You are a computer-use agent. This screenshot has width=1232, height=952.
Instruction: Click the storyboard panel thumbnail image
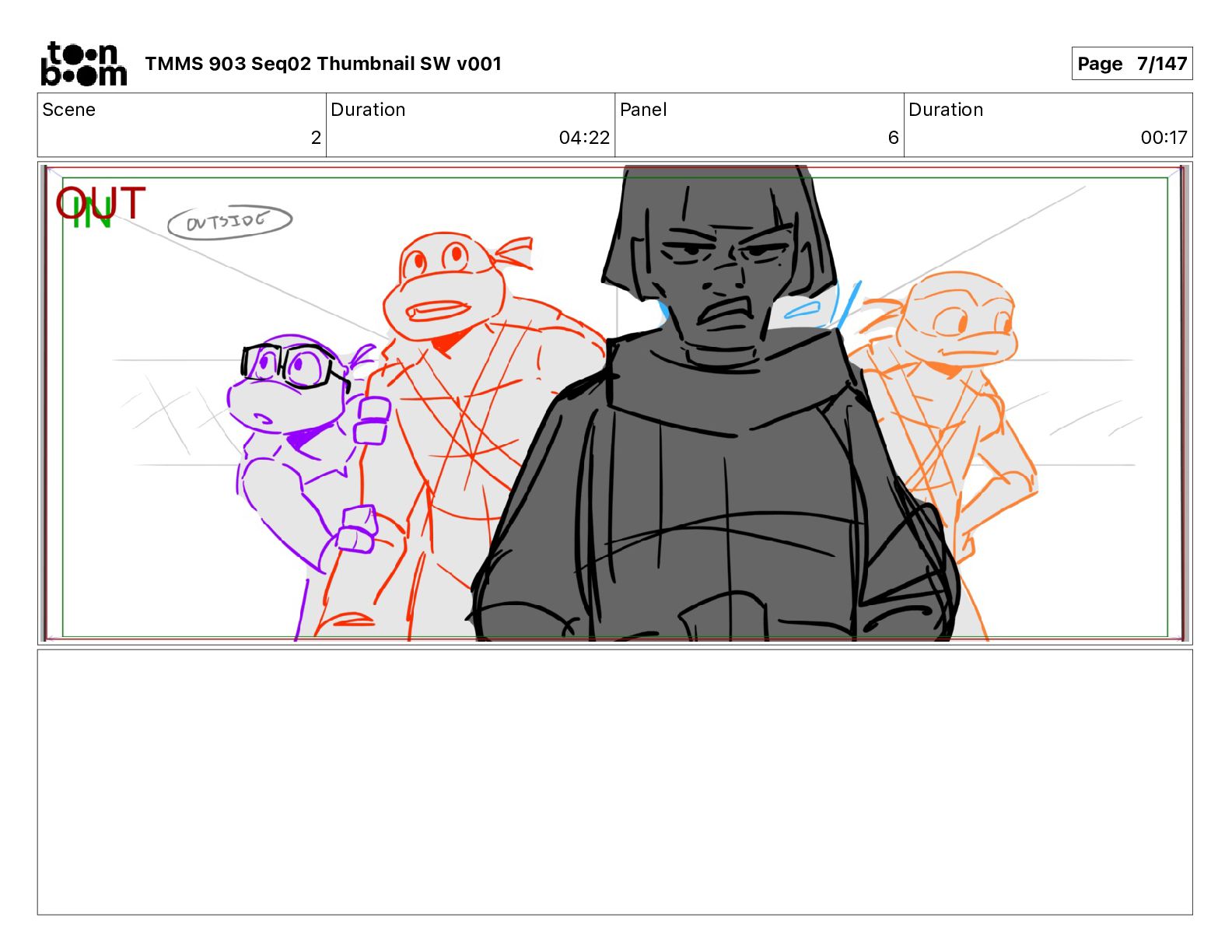[x=614, y=403]
